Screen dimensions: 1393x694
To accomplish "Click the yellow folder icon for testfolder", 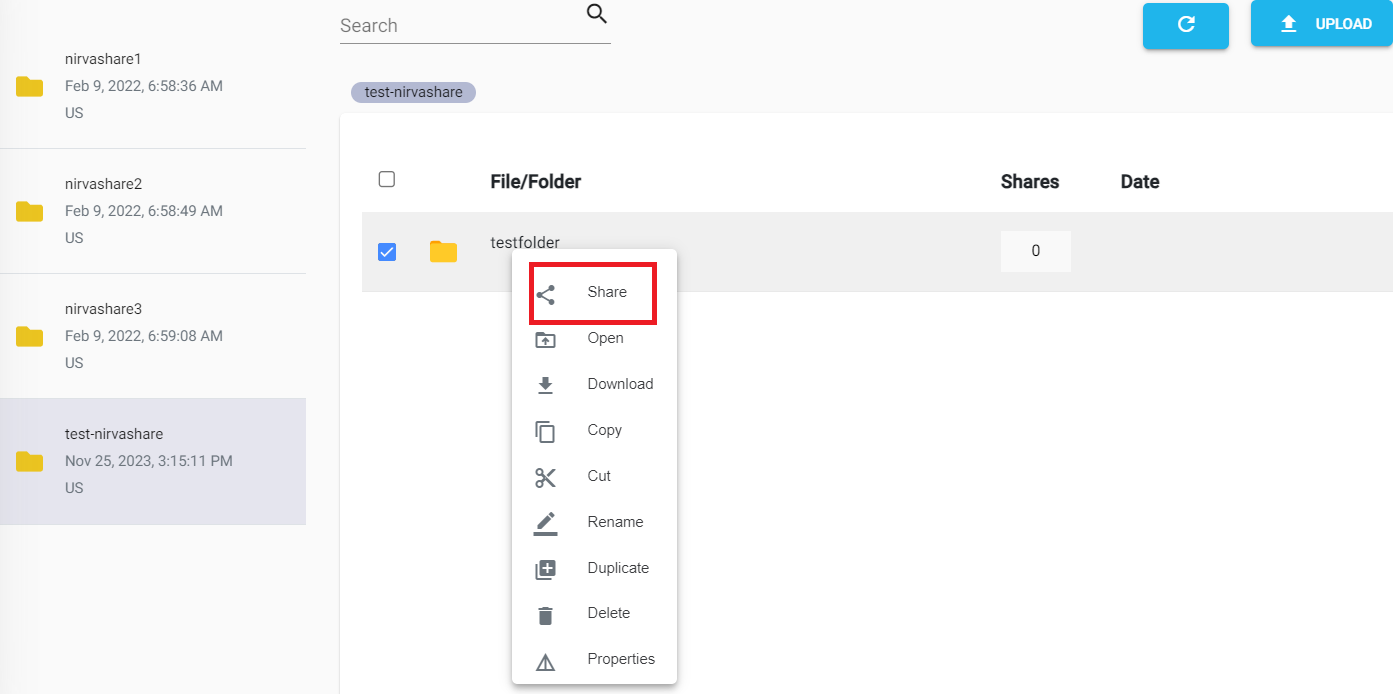I will pyautogui.click(x=443, y=251).
